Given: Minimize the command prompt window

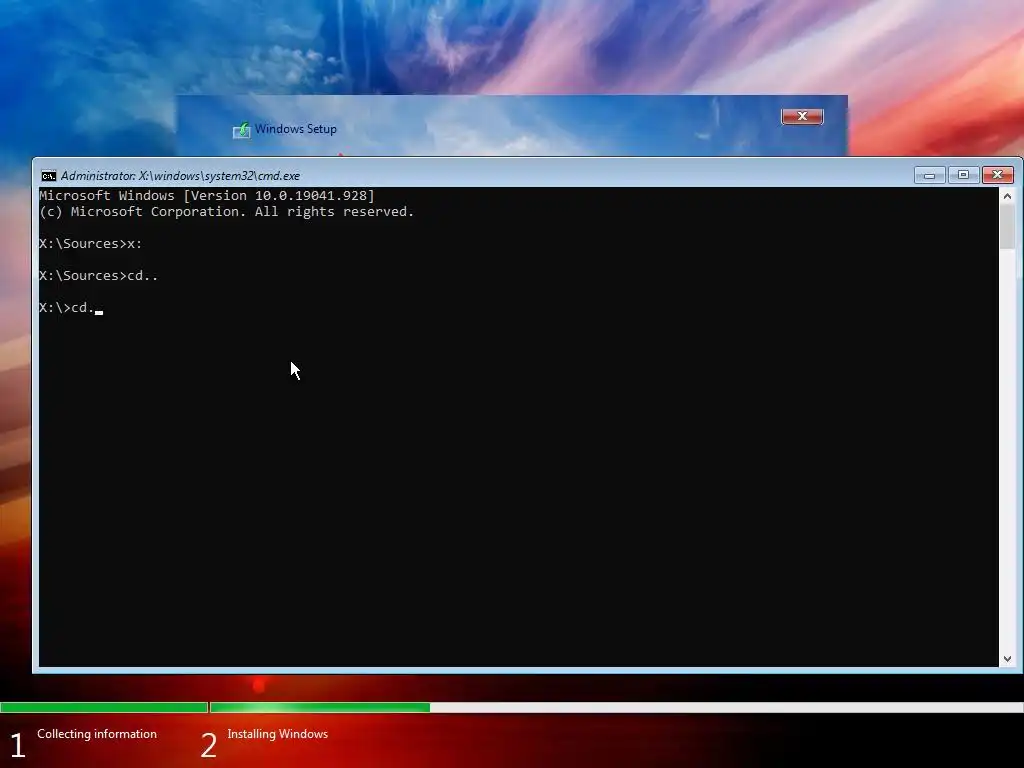Looking at the screenshot, I should point(929,175).
